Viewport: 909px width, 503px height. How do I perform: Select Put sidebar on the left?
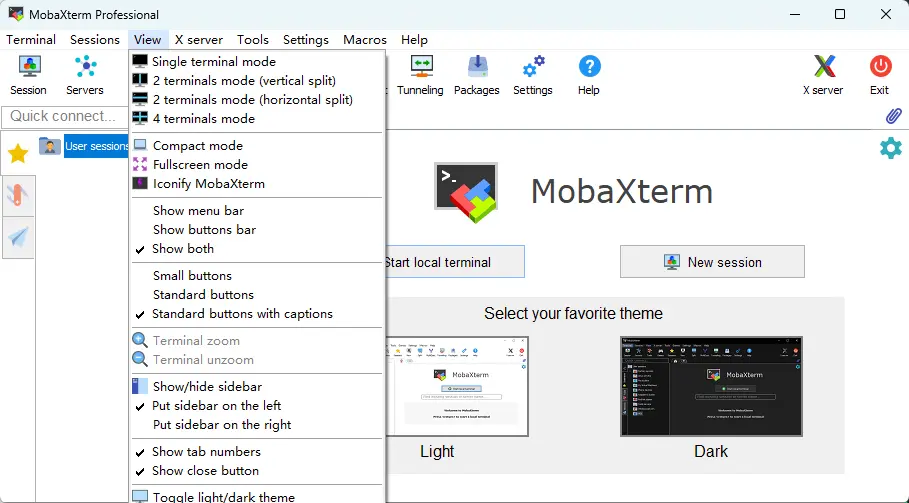pos(257,406)
